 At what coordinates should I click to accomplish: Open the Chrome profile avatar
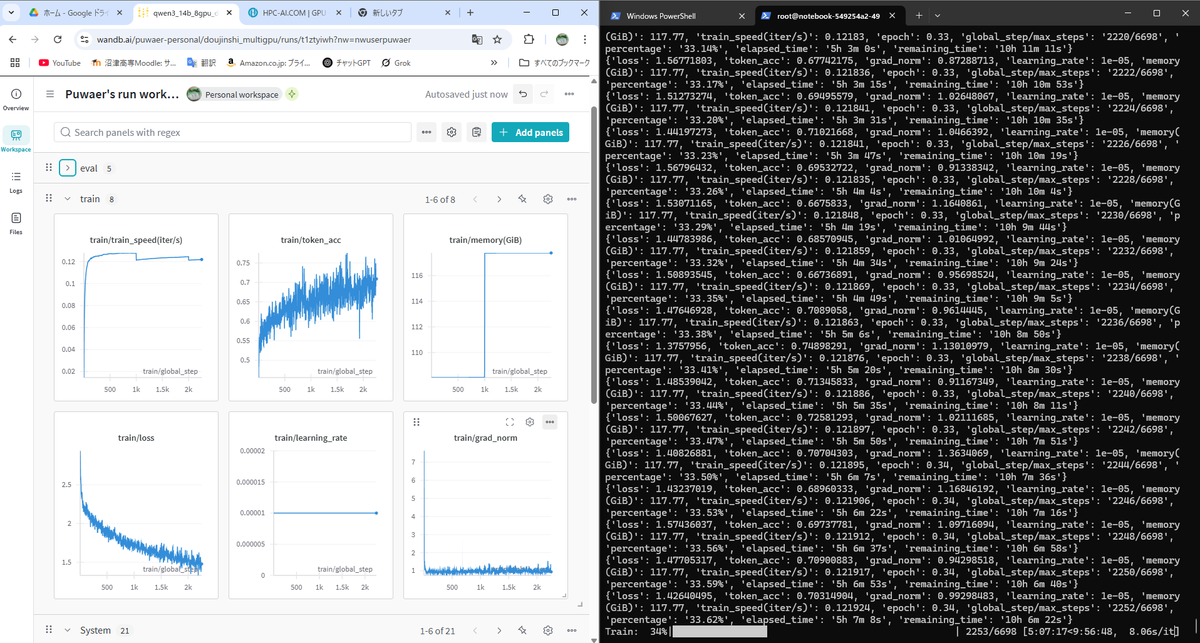[x=562, y=39]
